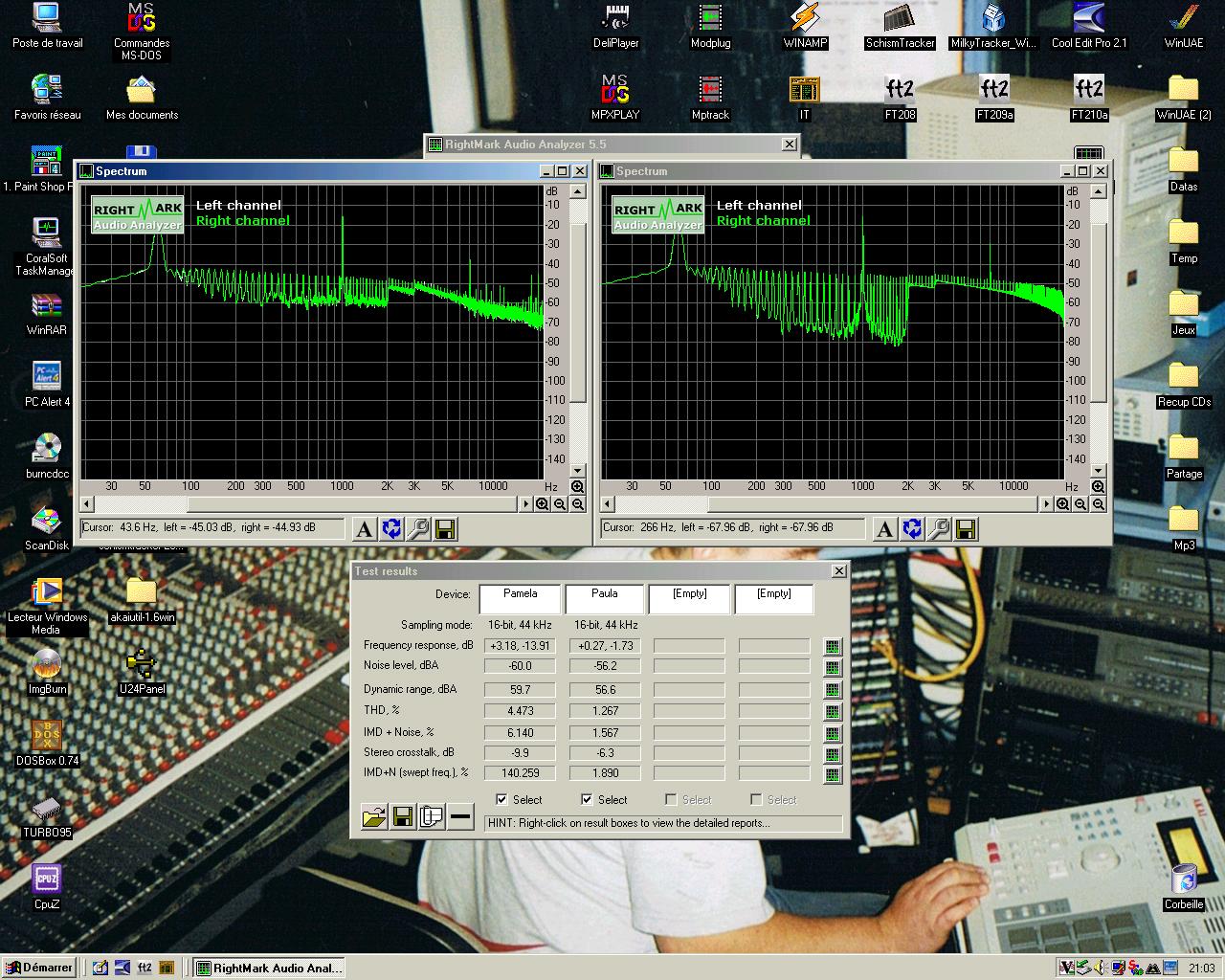Open the WinUAE desktop icon
The width and height of the screenshot is (1225, 980).
point(1184,26)
